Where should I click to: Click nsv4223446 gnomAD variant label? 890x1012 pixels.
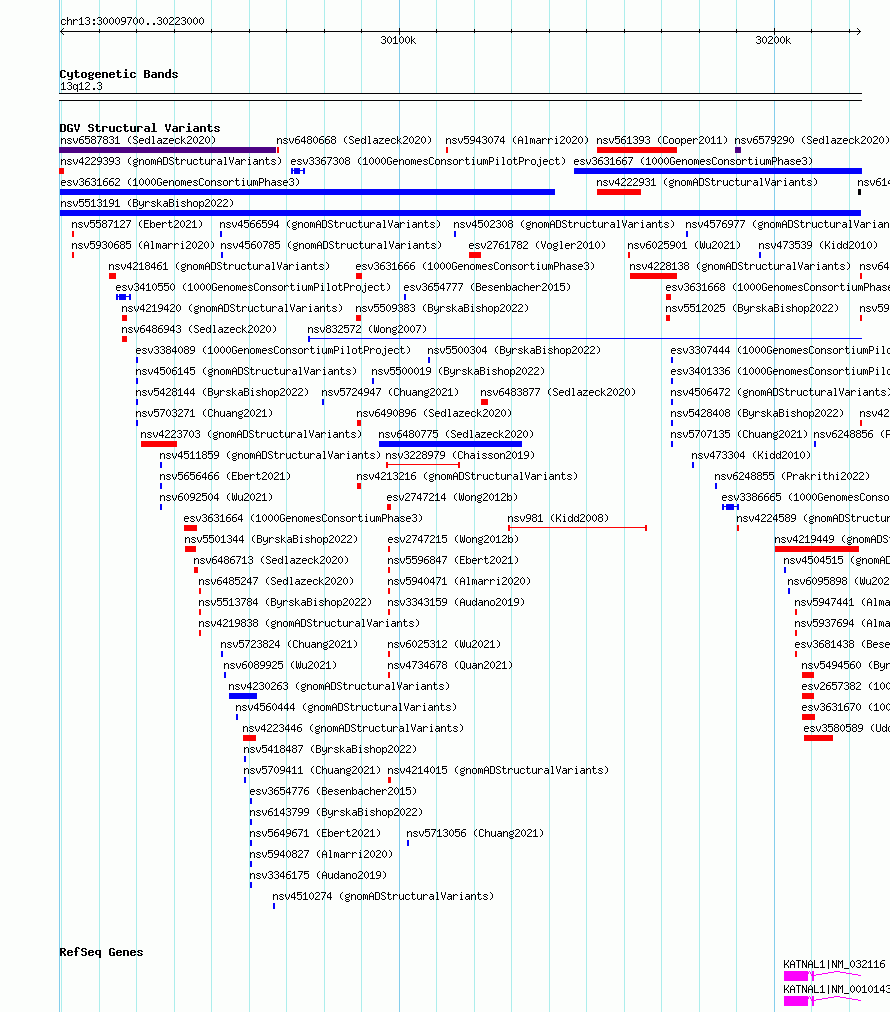click(x=353, y=729)
